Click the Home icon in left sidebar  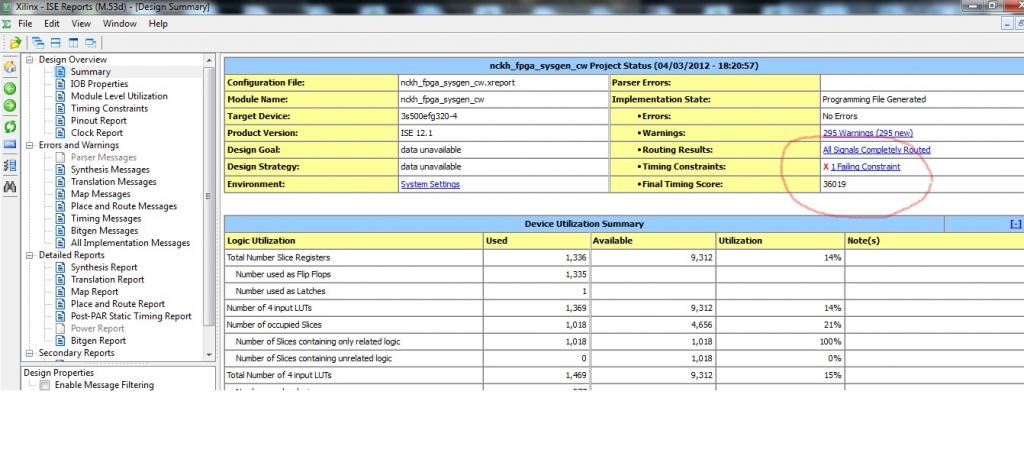pos(10,67)
